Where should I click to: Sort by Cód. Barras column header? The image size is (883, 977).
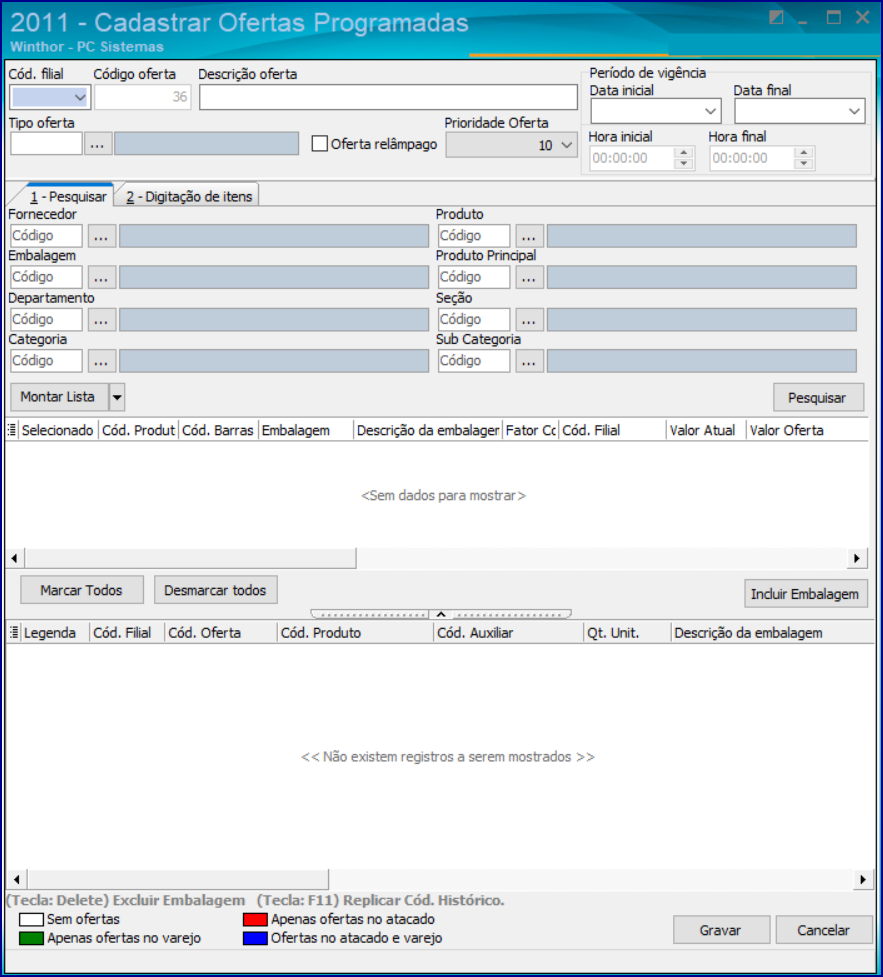tap(218, 431)
